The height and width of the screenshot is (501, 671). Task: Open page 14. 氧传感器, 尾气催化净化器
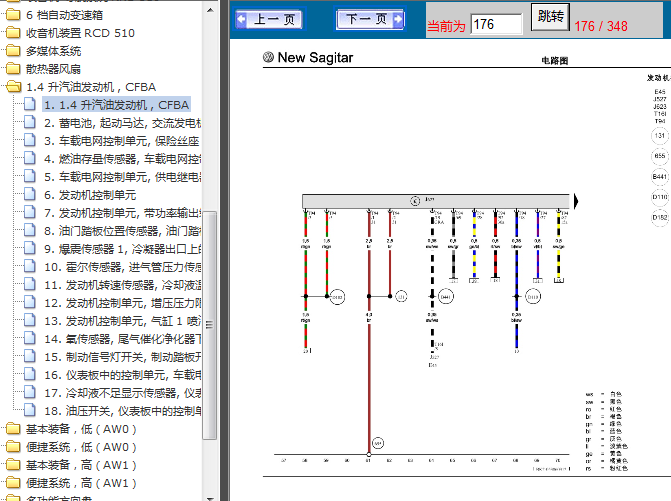122,338
